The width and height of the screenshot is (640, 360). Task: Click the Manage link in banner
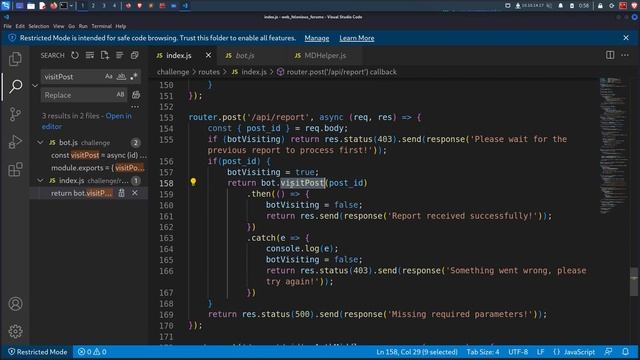317,38
